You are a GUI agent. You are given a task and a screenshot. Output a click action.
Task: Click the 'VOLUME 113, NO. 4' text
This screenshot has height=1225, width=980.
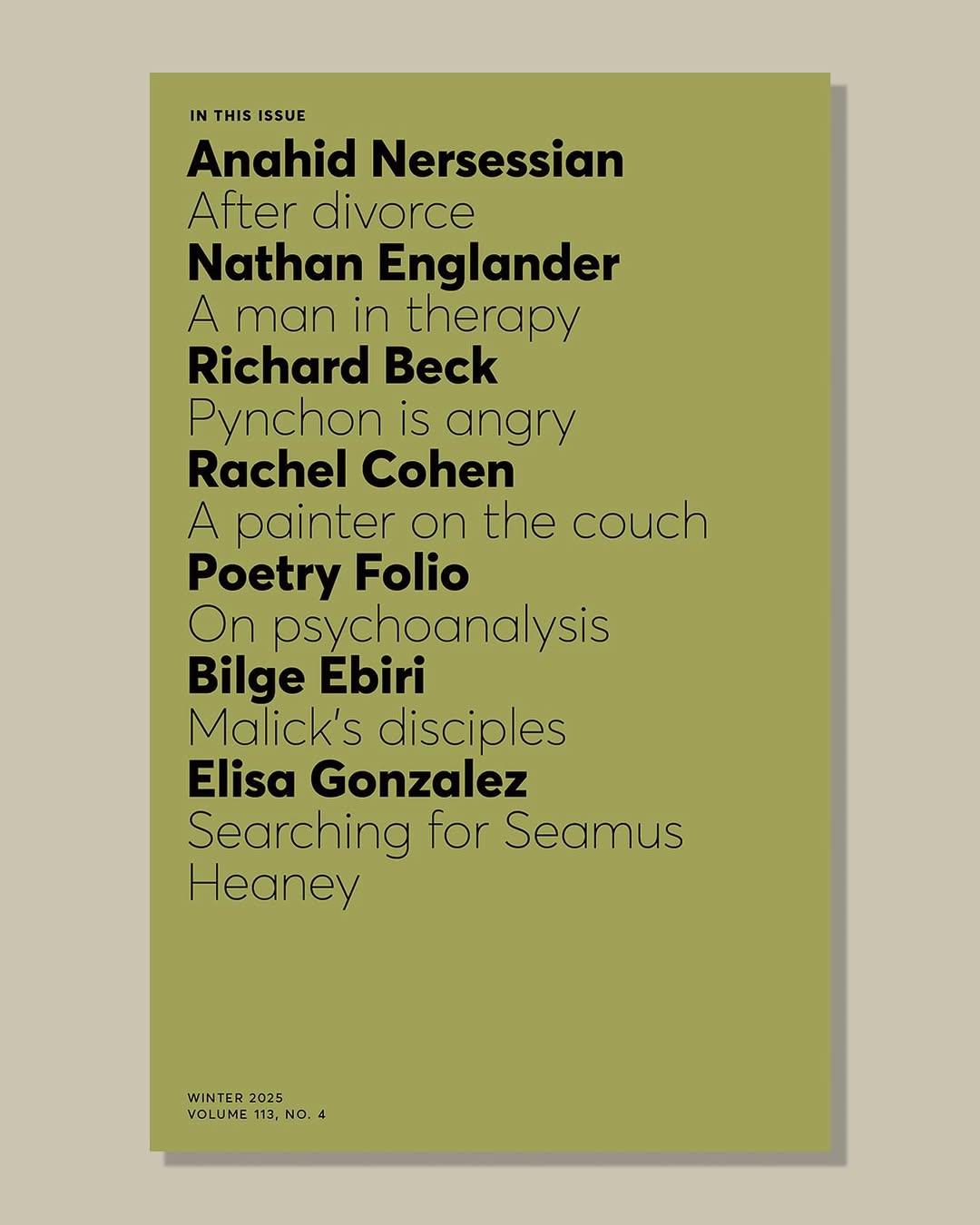point(256,1114)
